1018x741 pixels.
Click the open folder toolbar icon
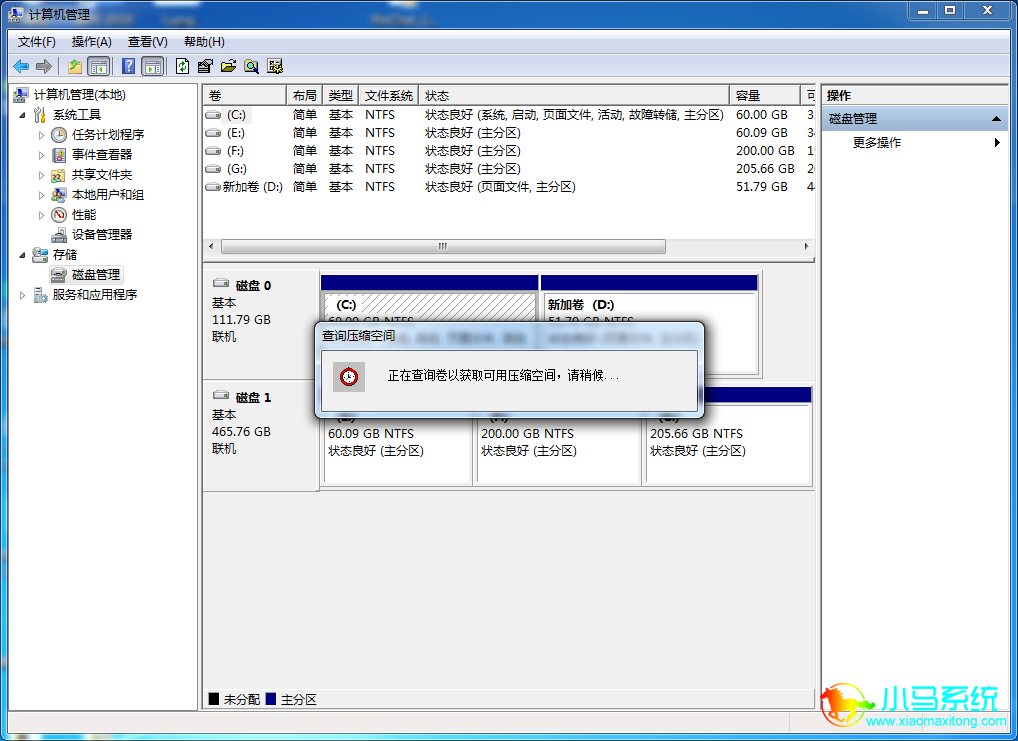pyautogui.click(x=228, y=66)
